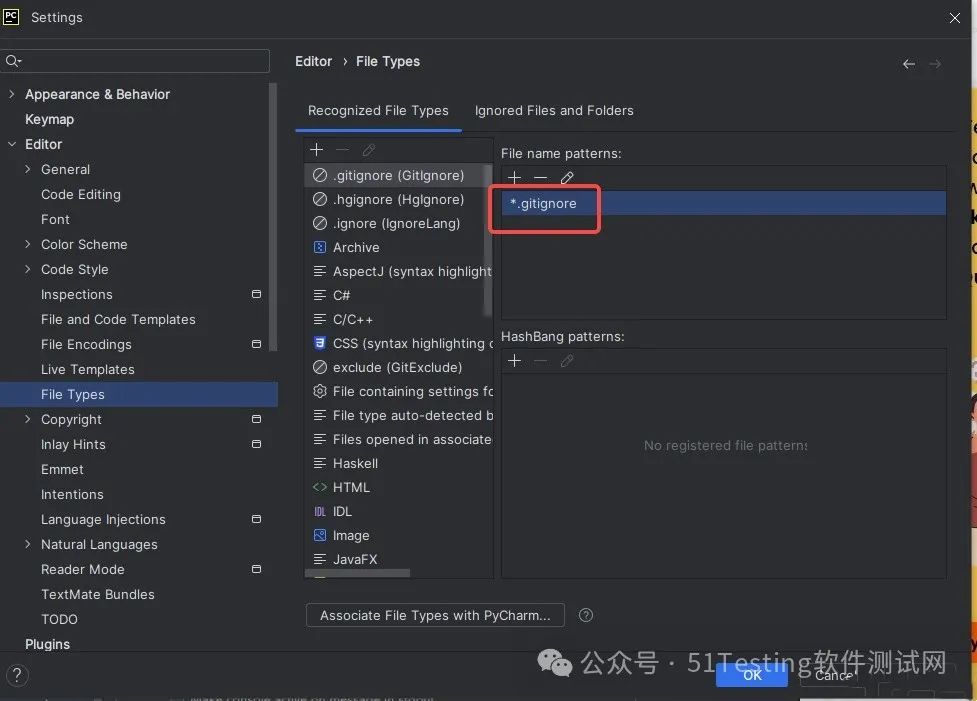Select File Types in settings tree
977x701 pixels.
tap(138, 394)
